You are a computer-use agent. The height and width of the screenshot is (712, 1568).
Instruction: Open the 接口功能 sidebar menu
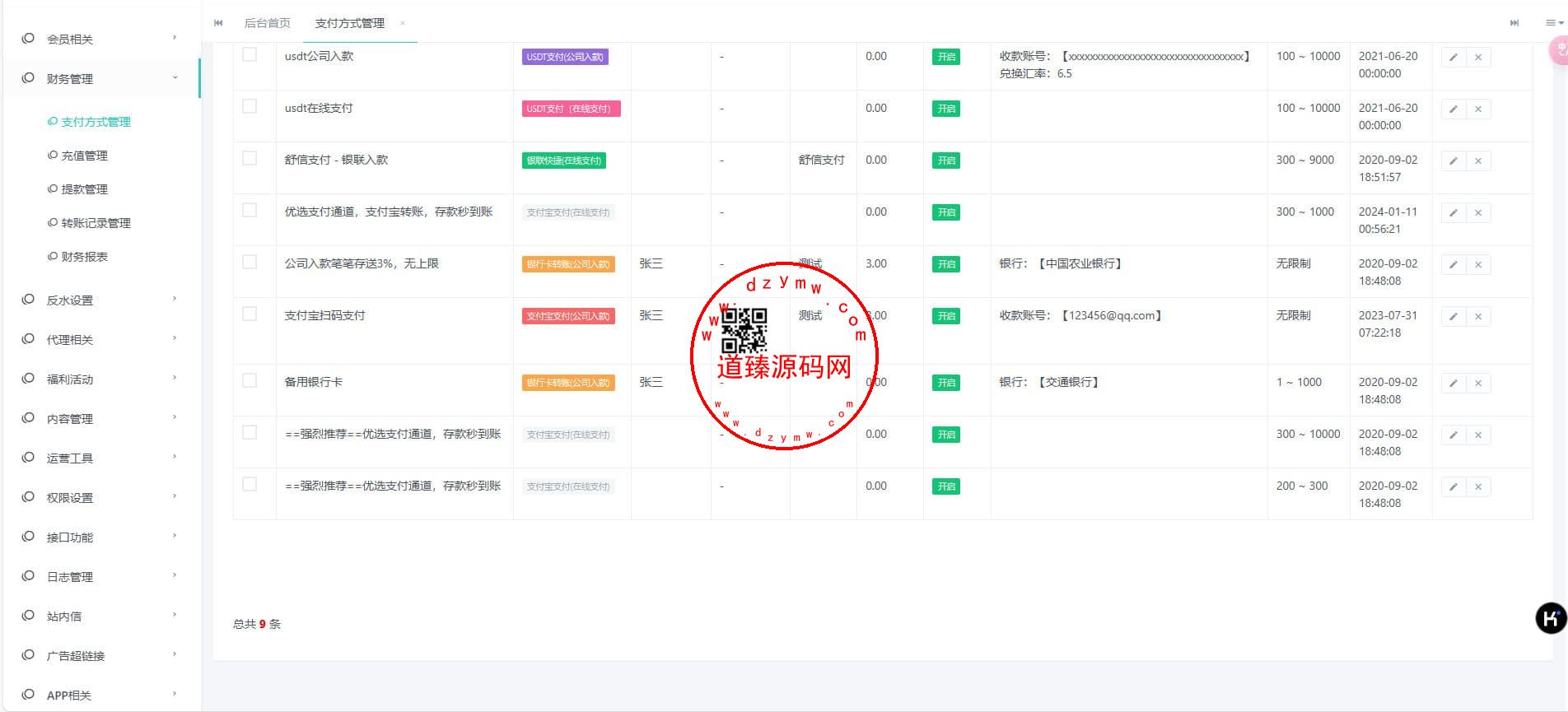point(101,537)
